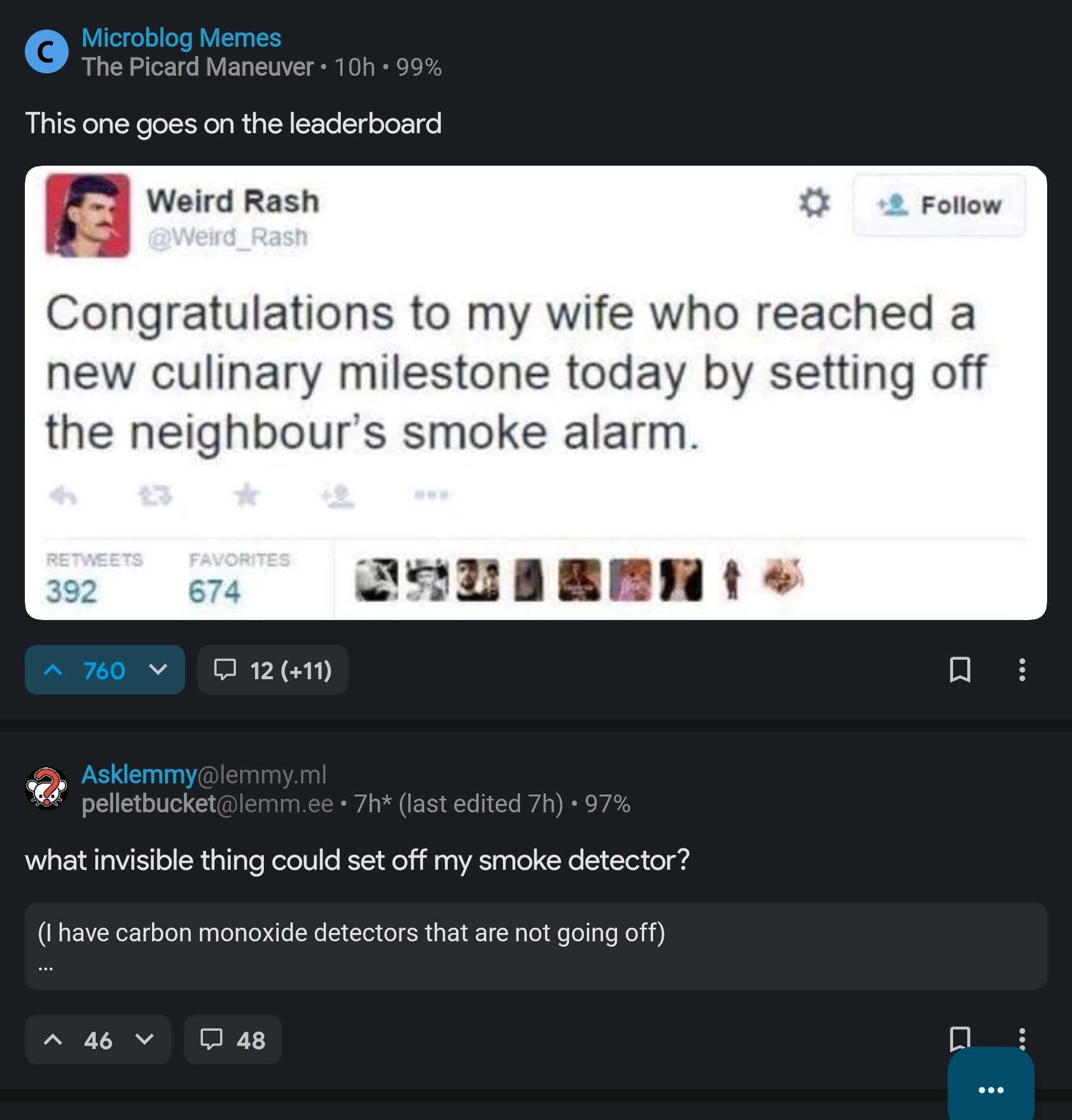Open Asklemmy@lemmy.ml community page
The width and height of the screenshot is (1072, 1120).
coord(204,774)
